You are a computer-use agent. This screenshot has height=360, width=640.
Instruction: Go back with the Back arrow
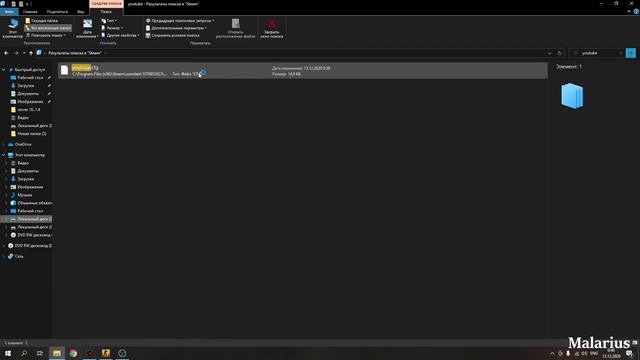(6, 53)
